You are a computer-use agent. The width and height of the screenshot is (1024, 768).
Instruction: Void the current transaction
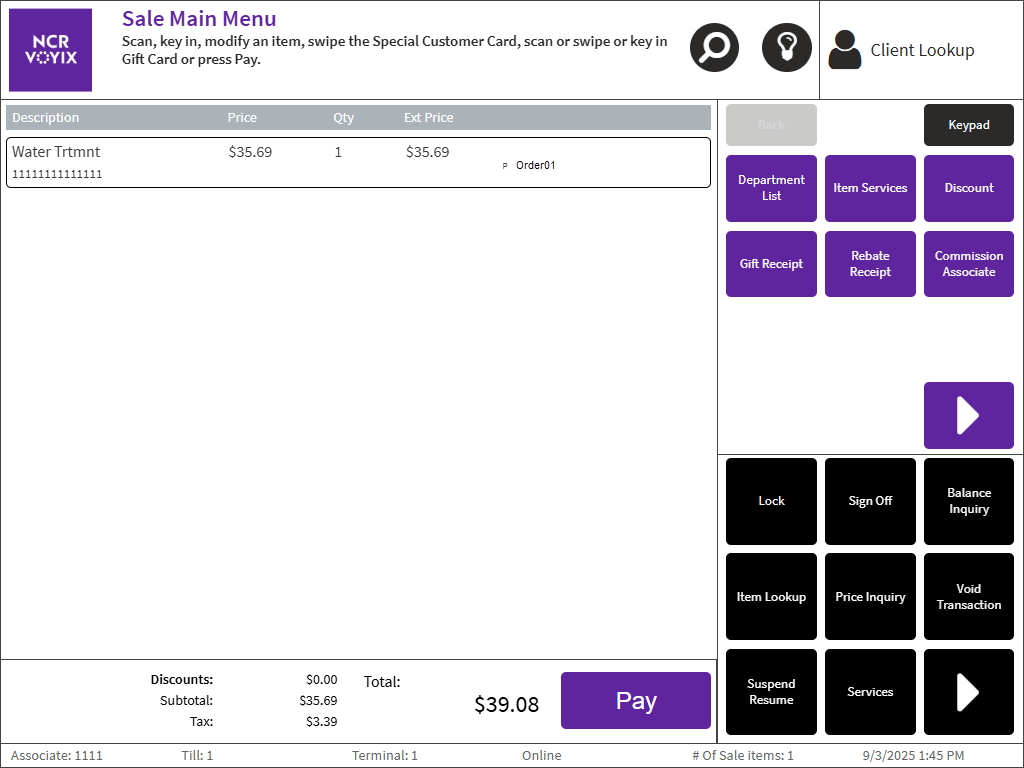pyautogui.click(x=968, y=597)
